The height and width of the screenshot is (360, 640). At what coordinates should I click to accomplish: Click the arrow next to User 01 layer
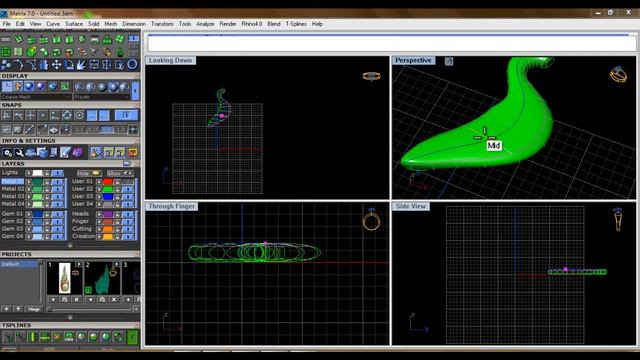tap(99, 182)
